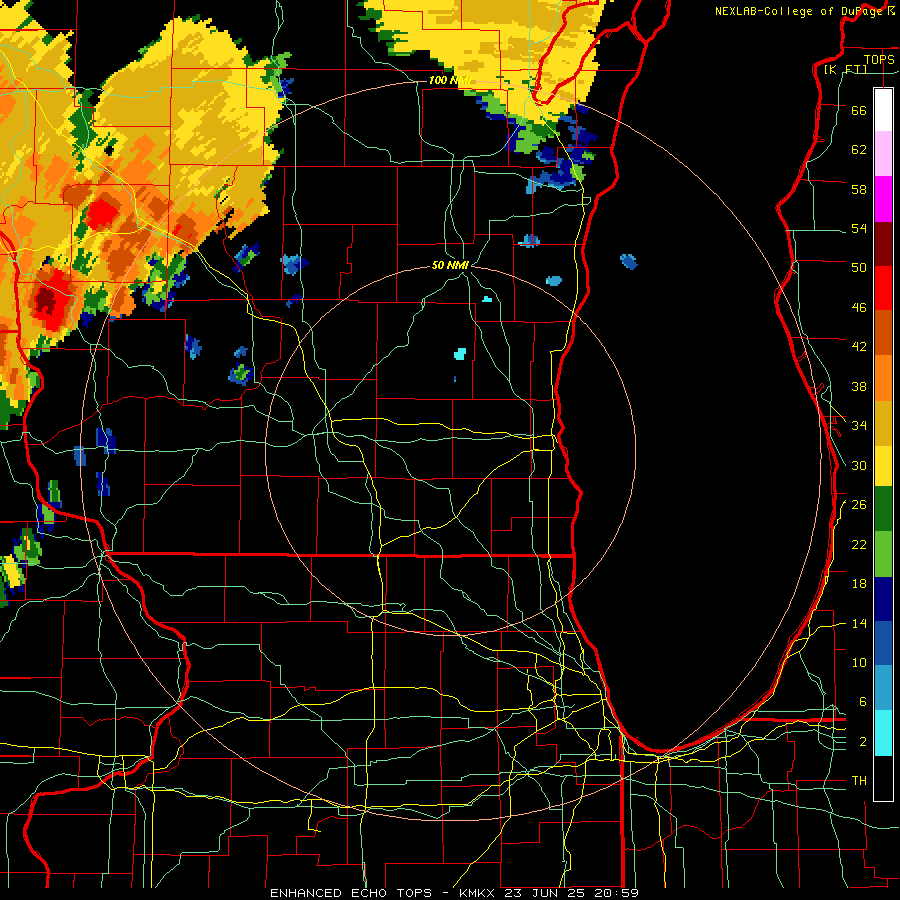Pick the magenta segment of the color scale
Viewport: 900px width, 900px height.
(883, 199)
